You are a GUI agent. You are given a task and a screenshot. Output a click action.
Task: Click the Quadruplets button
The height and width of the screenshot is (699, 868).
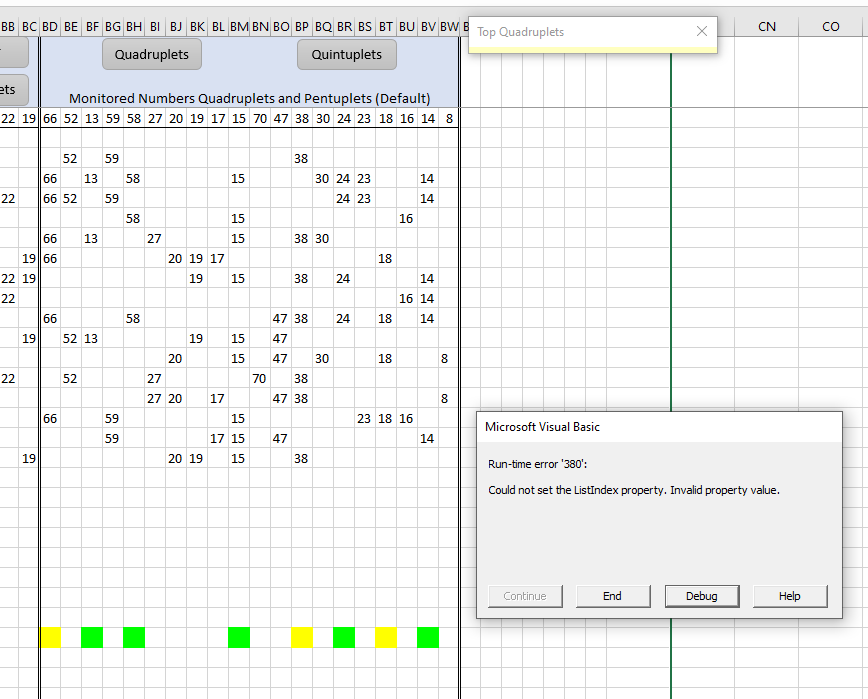pos(151,54)
